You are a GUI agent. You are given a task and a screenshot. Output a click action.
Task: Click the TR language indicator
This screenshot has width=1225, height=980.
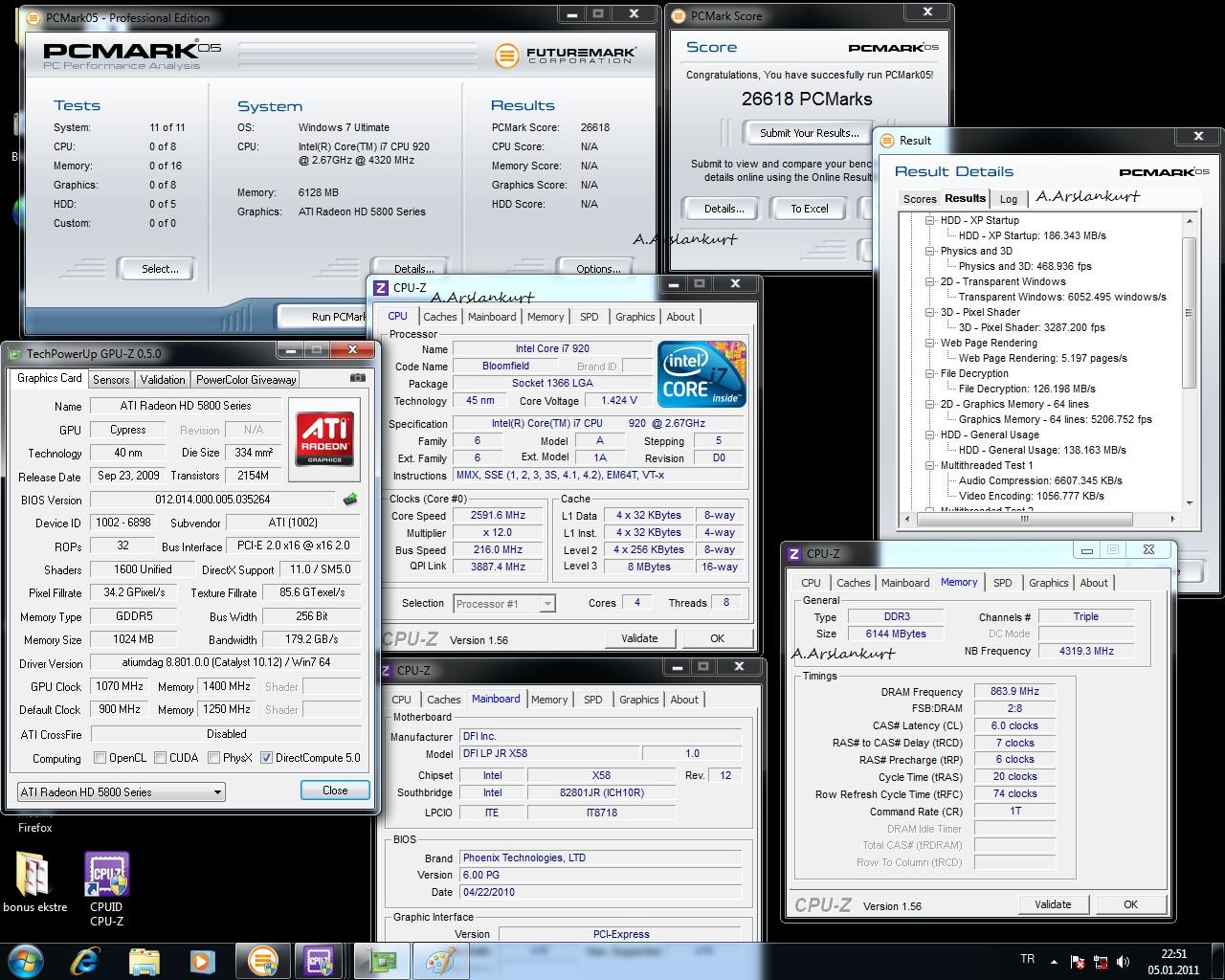(1027, 959)
